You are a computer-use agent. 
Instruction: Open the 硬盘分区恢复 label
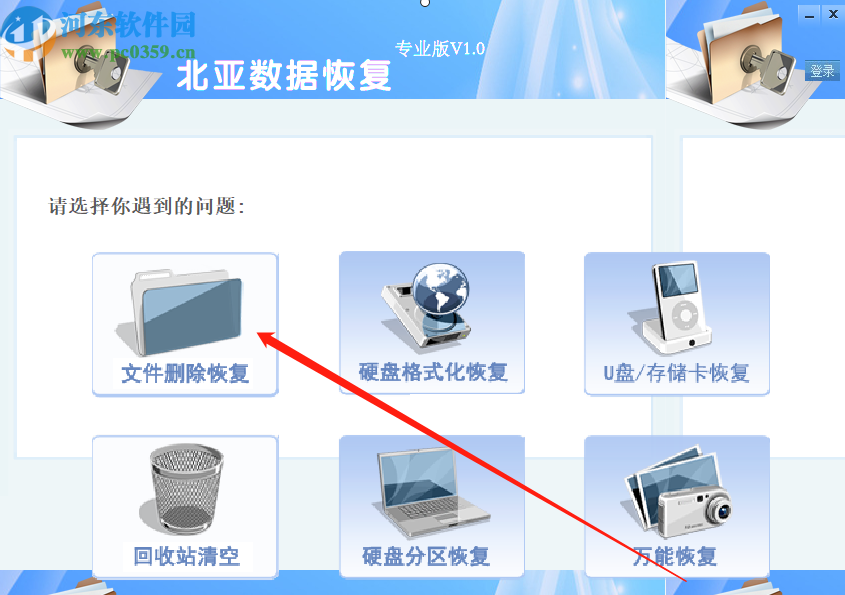tap(426, 556)
